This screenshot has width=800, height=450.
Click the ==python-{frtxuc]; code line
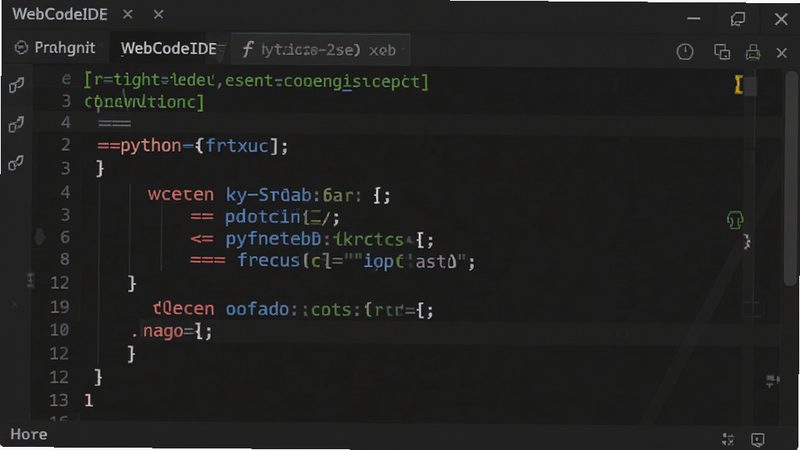pos(193,146)
